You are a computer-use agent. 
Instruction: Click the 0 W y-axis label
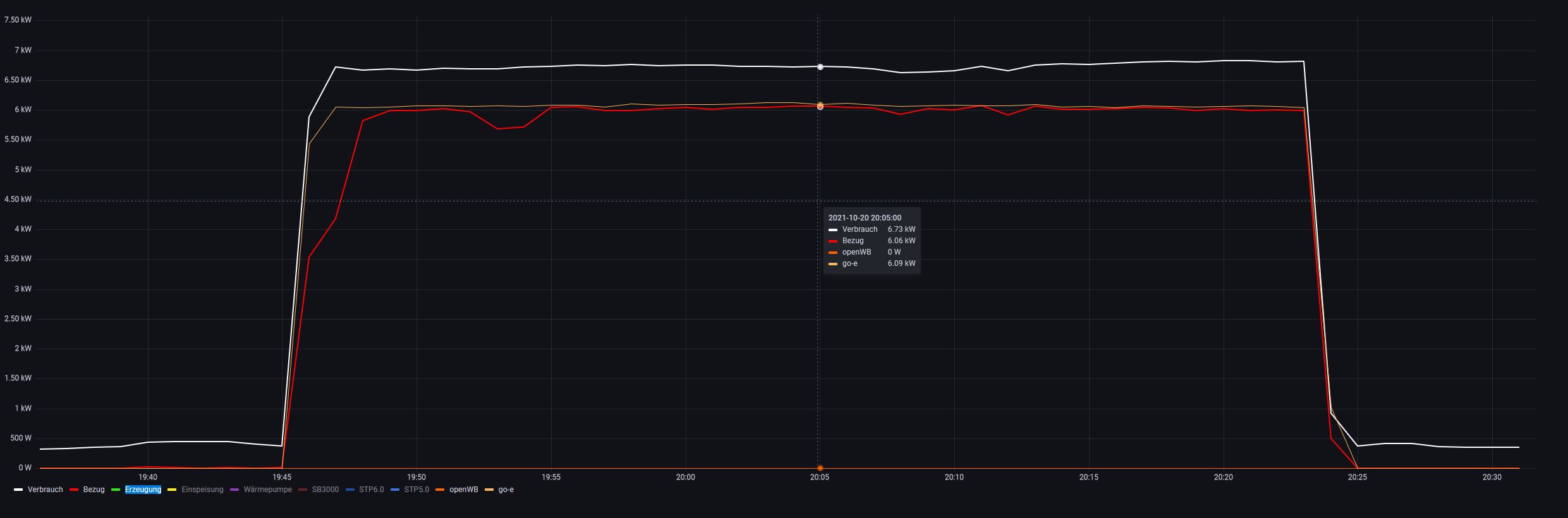[x=25, y=468]
